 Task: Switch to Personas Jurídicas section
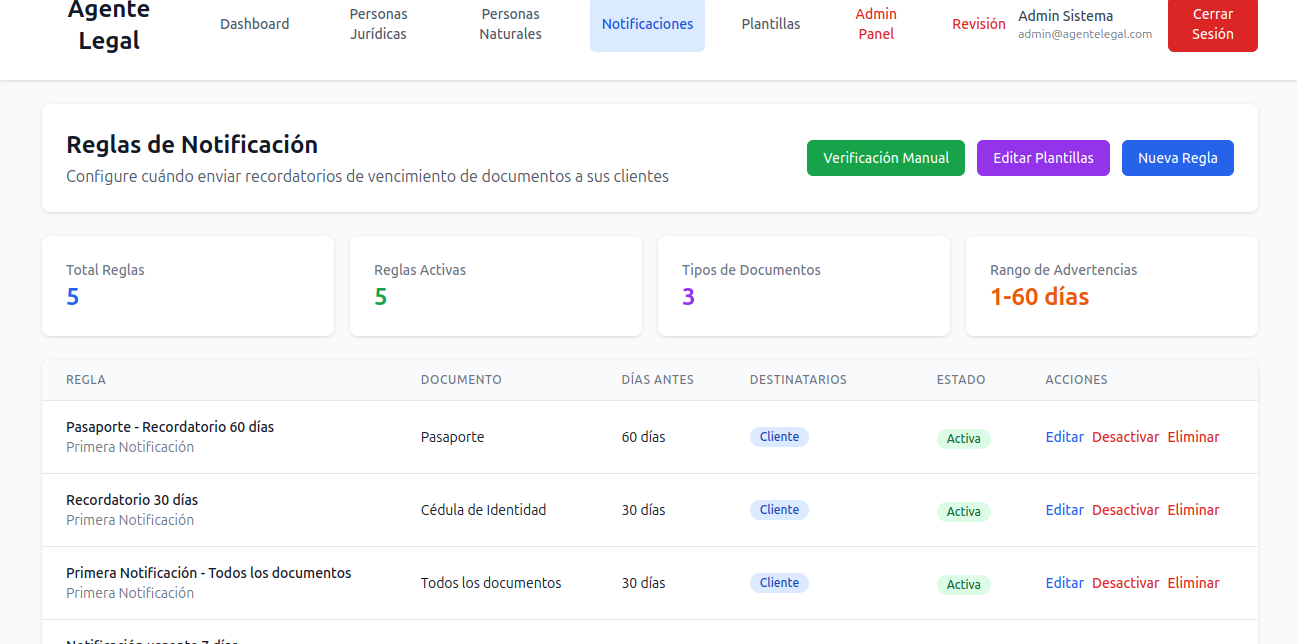pos(378,23)
